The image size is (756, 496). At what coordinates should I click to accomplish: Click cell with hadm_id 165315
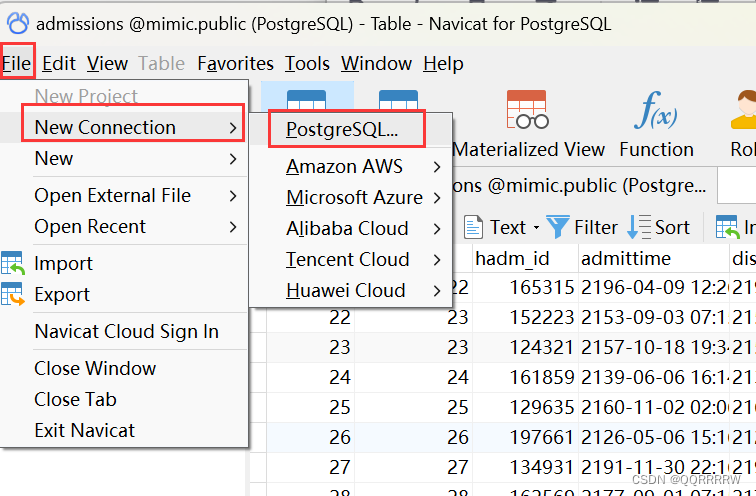tap(525, 288)
